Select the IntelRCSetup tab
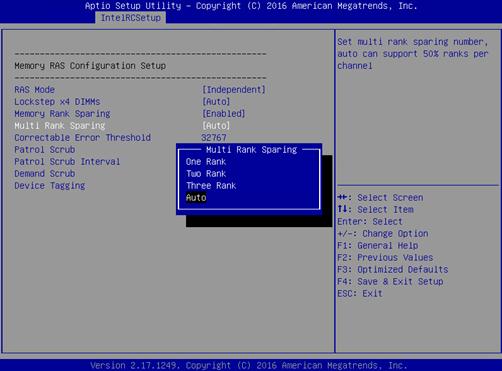This screenshot has height=371, width=502. [x=131, y=18]
